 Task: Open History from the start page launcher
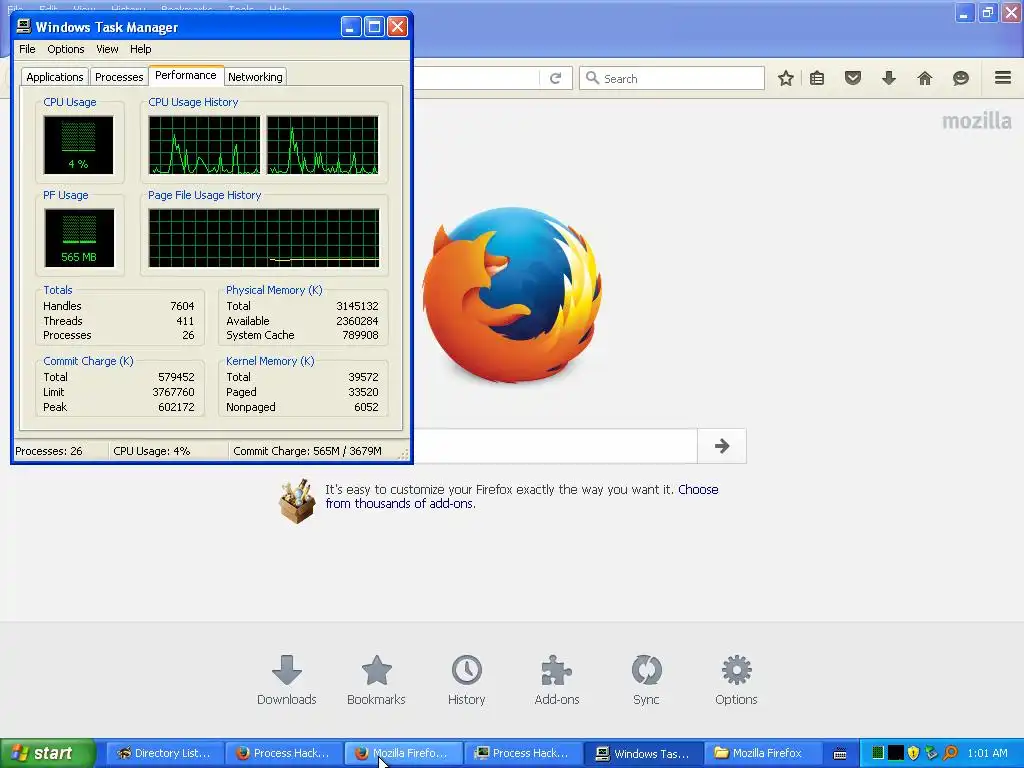(x=466, y=680)
